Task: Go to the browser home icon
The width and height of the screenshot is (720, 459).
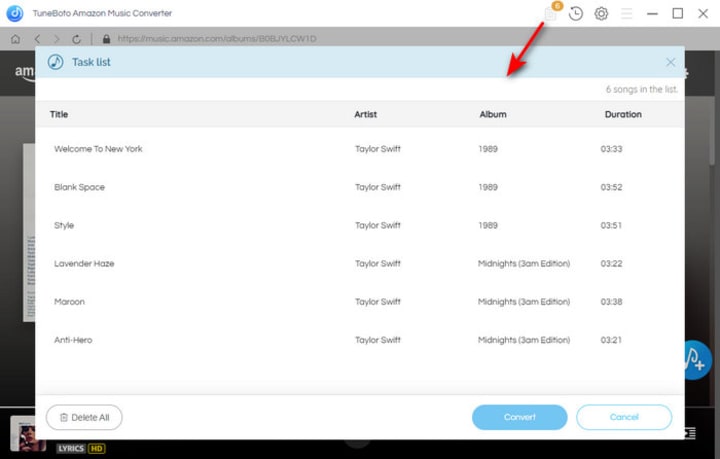Action: tap(16, 39)
